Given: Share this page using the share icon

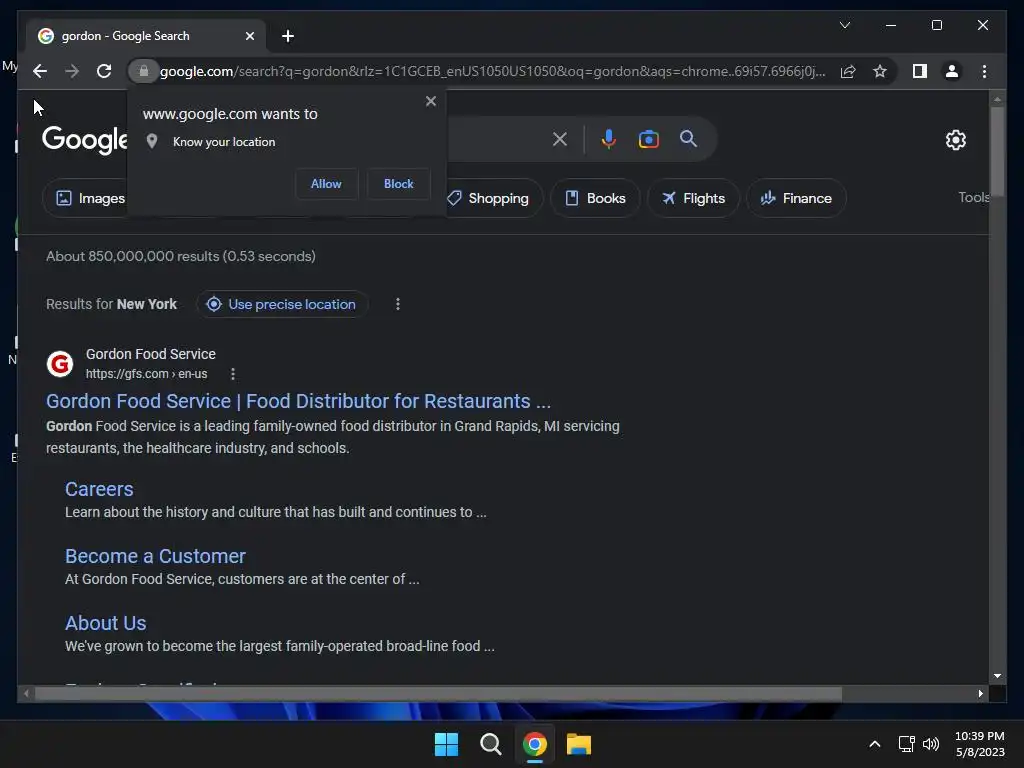Looking at the screenshot, I should click(x=848, y=71).
